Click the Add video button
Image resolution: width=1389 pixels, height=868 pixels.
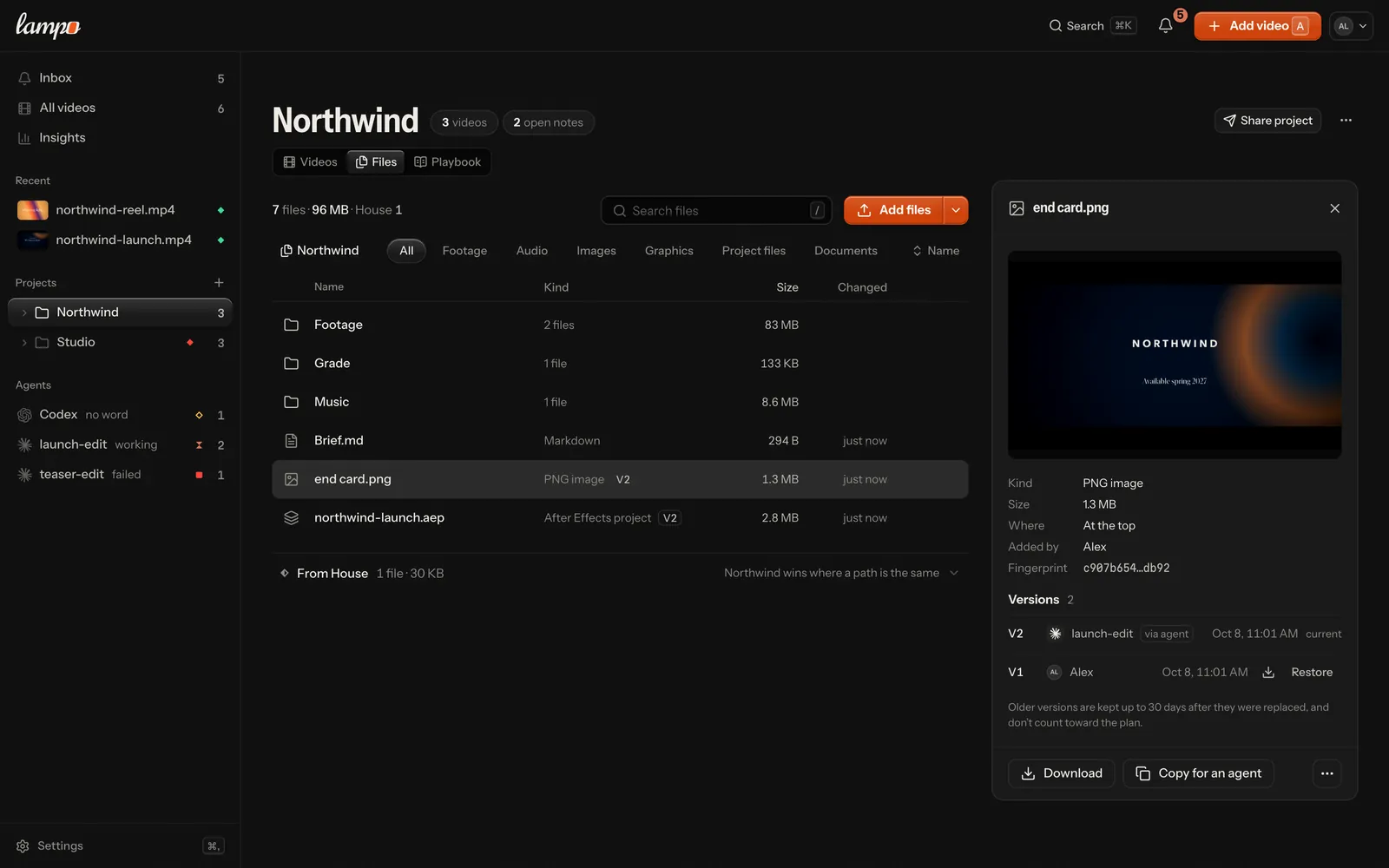pos(1257,26)
